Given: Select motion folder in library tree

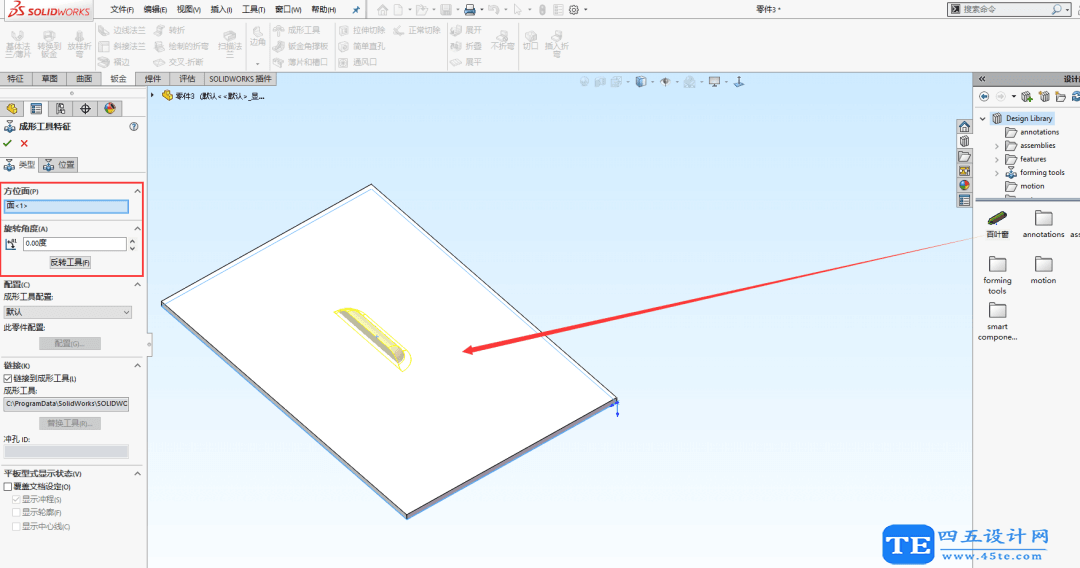Looking at the screenshot, I should click(x=1025, y=187).
